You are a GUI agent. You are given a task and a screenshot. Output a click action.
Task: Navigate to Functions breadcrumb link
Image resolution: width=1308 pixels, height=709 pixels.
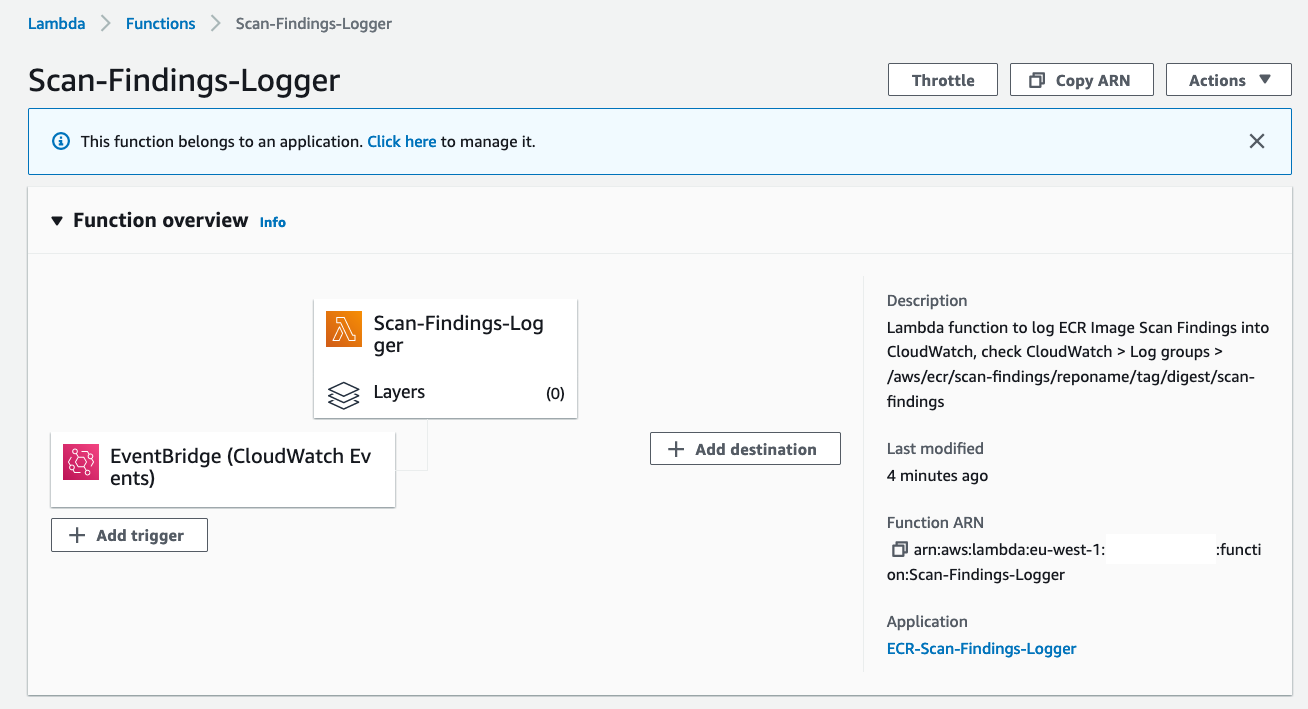[160, 23]
